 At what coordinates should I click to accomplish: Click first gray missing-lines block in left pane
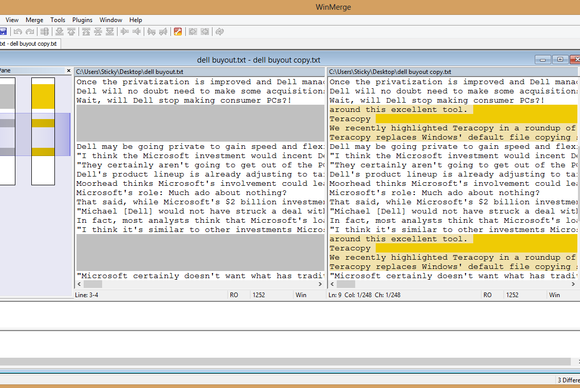[x=200, y=123]
